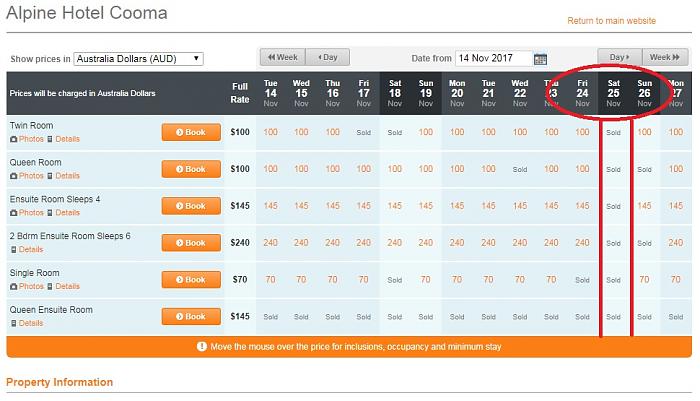Viewport: 700px width, 401px height.
Task: Select Ensuite Room Sleeps 4 price Wed 15 Nov
Action: [301, 206]
